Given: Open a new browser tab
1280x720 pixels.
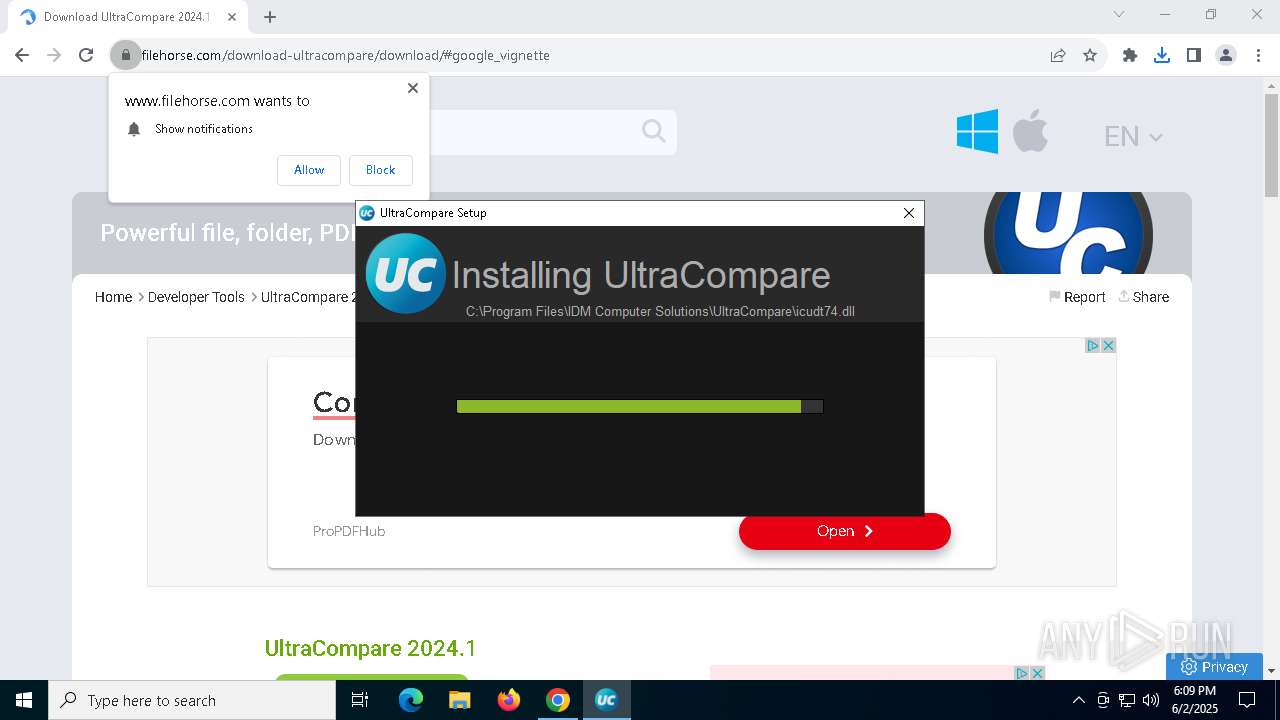Looking at the screenshot, I should point(270,17).
